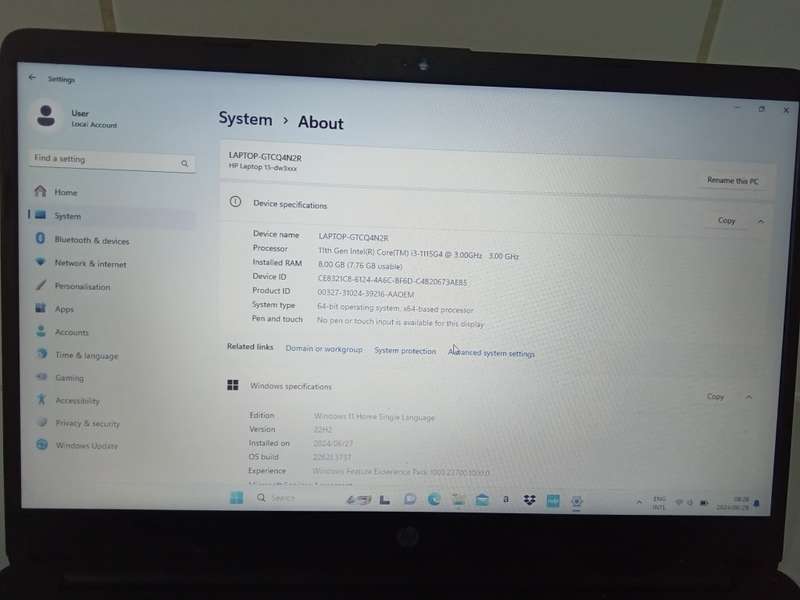Copy the Windows specifications

715,396
